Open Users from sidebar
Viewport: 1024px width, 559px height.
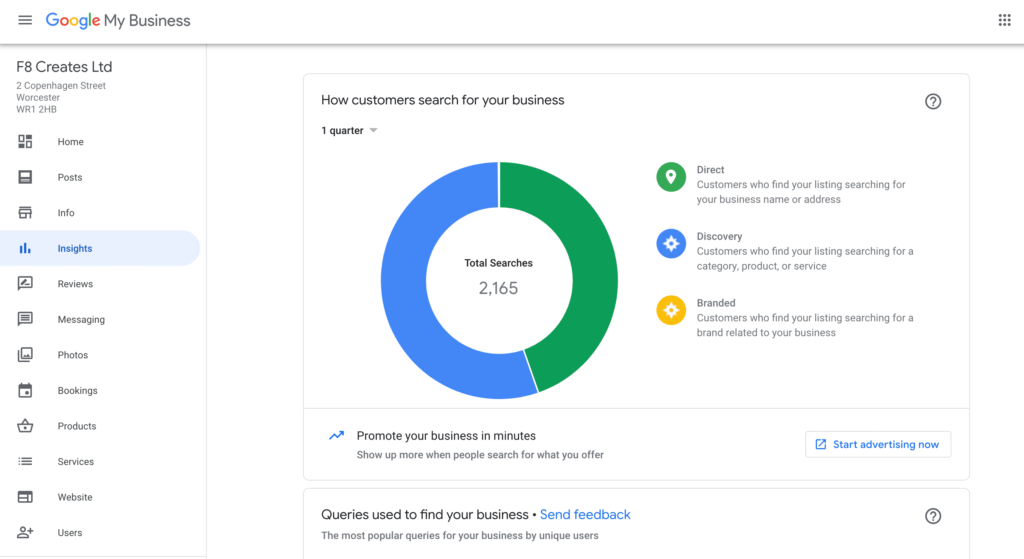(100, 532)
